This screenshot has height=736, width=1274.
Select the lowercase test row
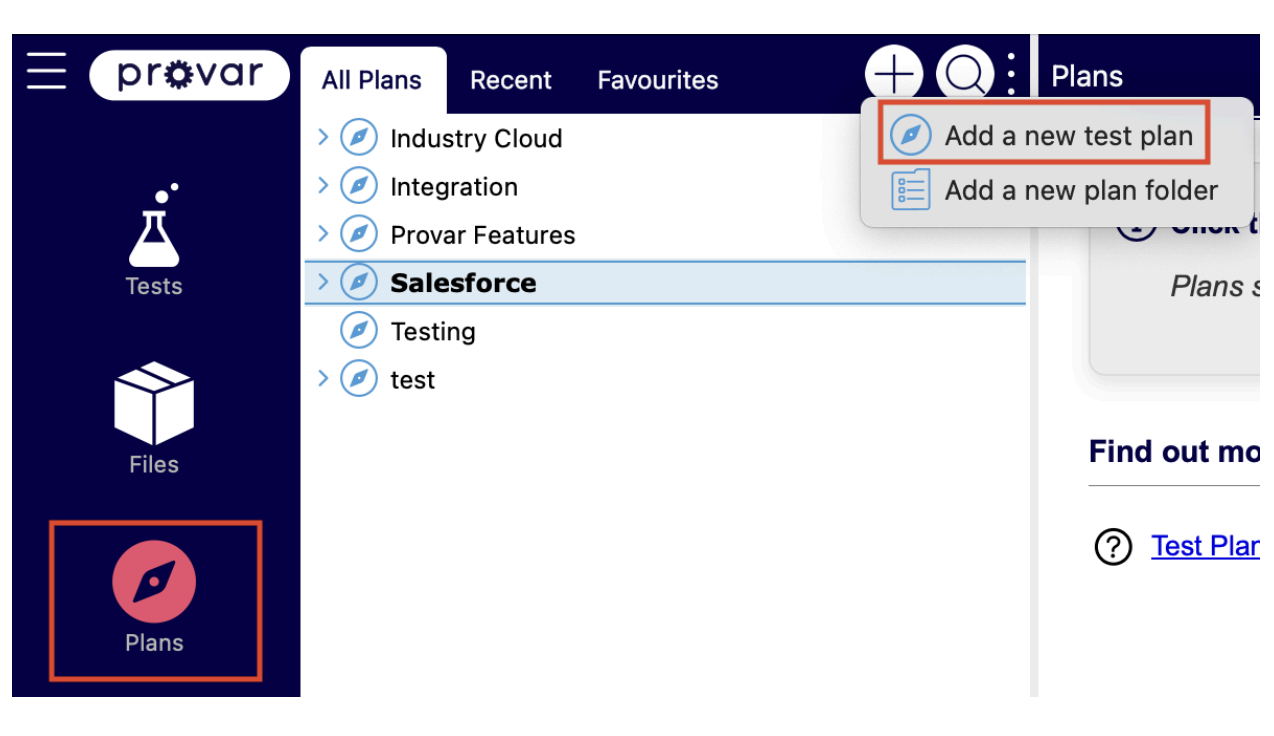(x=665, y=379)
